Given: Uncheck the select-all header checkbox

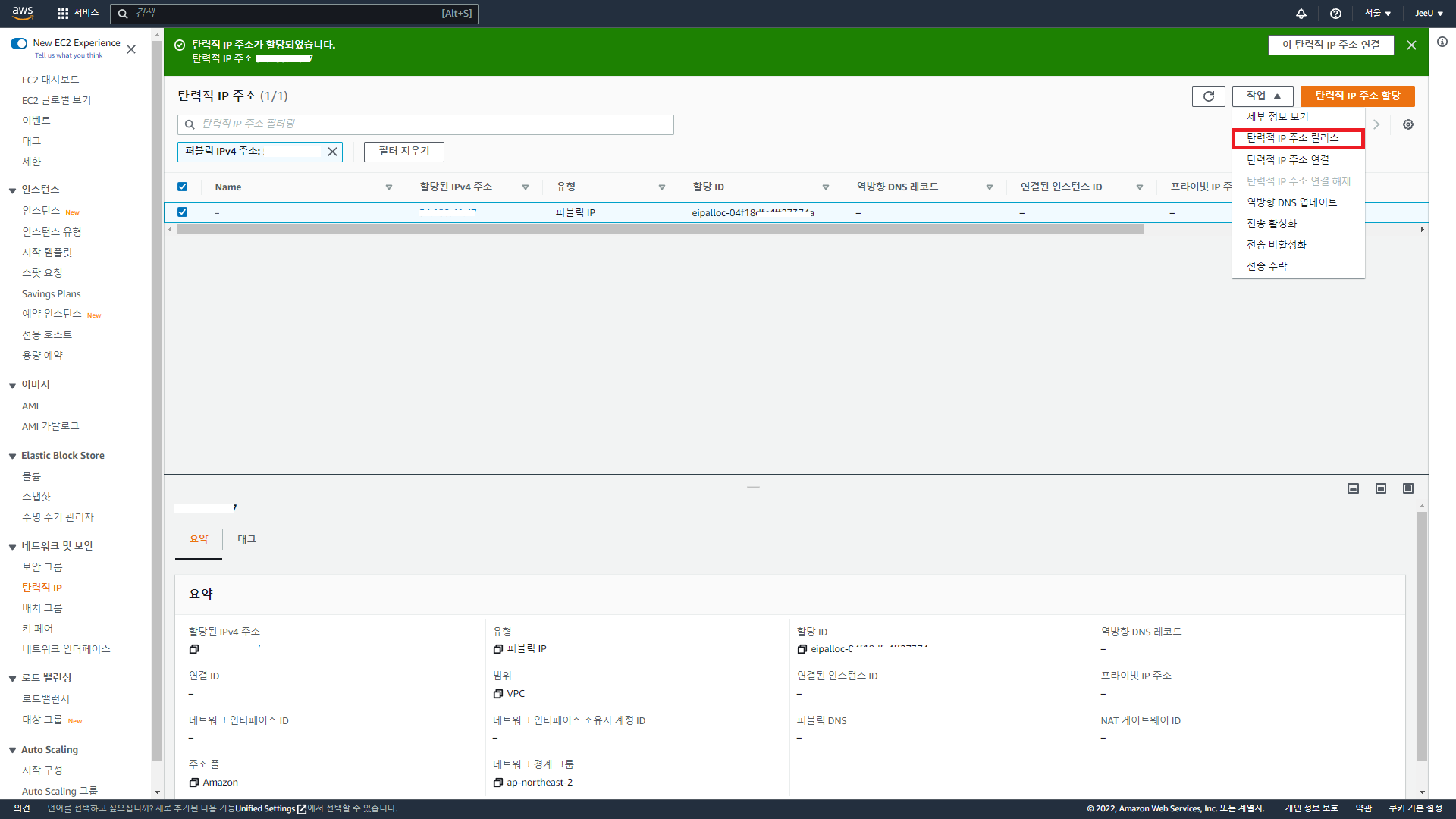Looking at the screenshot, I should click(x=182, y=187).
